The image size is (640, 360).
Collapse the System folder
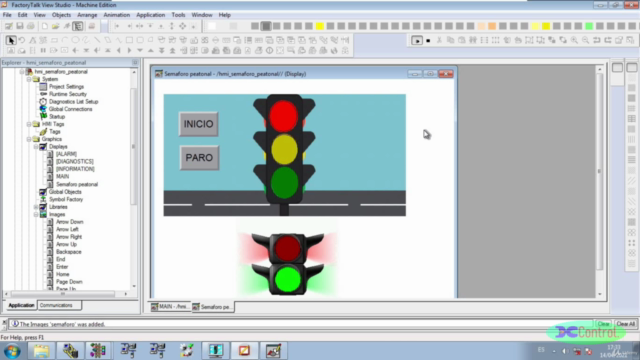[29, 79]
